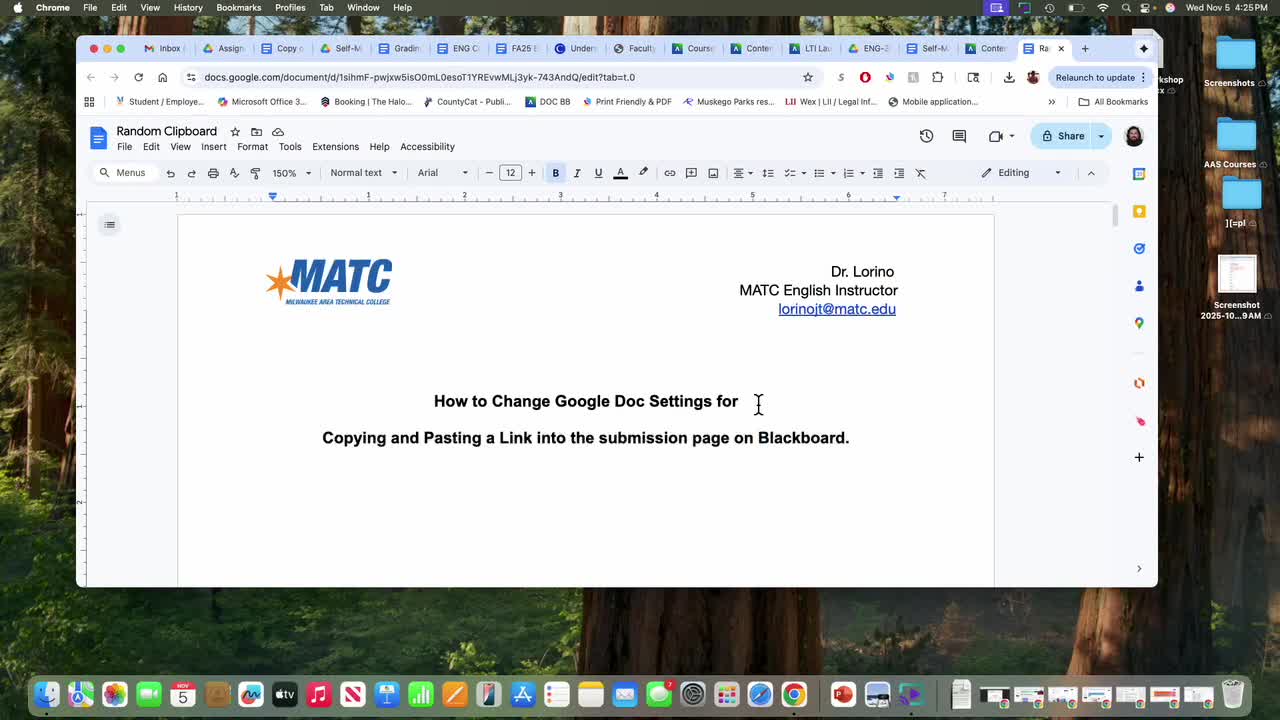The height and width of the screenshot is (720, 1280).
Task: Open the Arial font dropdown
Action: coord(443,173)
